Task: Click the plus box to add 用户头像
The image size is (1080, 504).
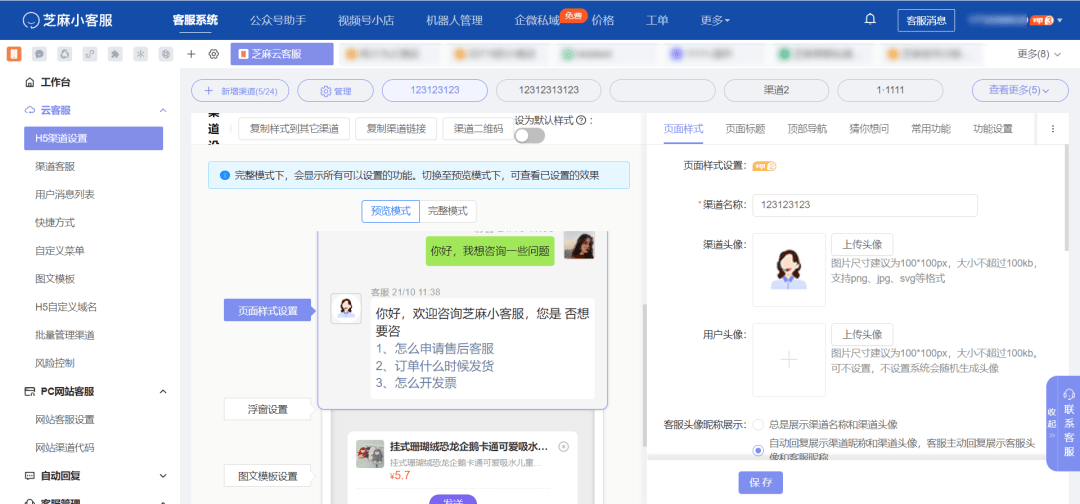Action: click(789, 359)
